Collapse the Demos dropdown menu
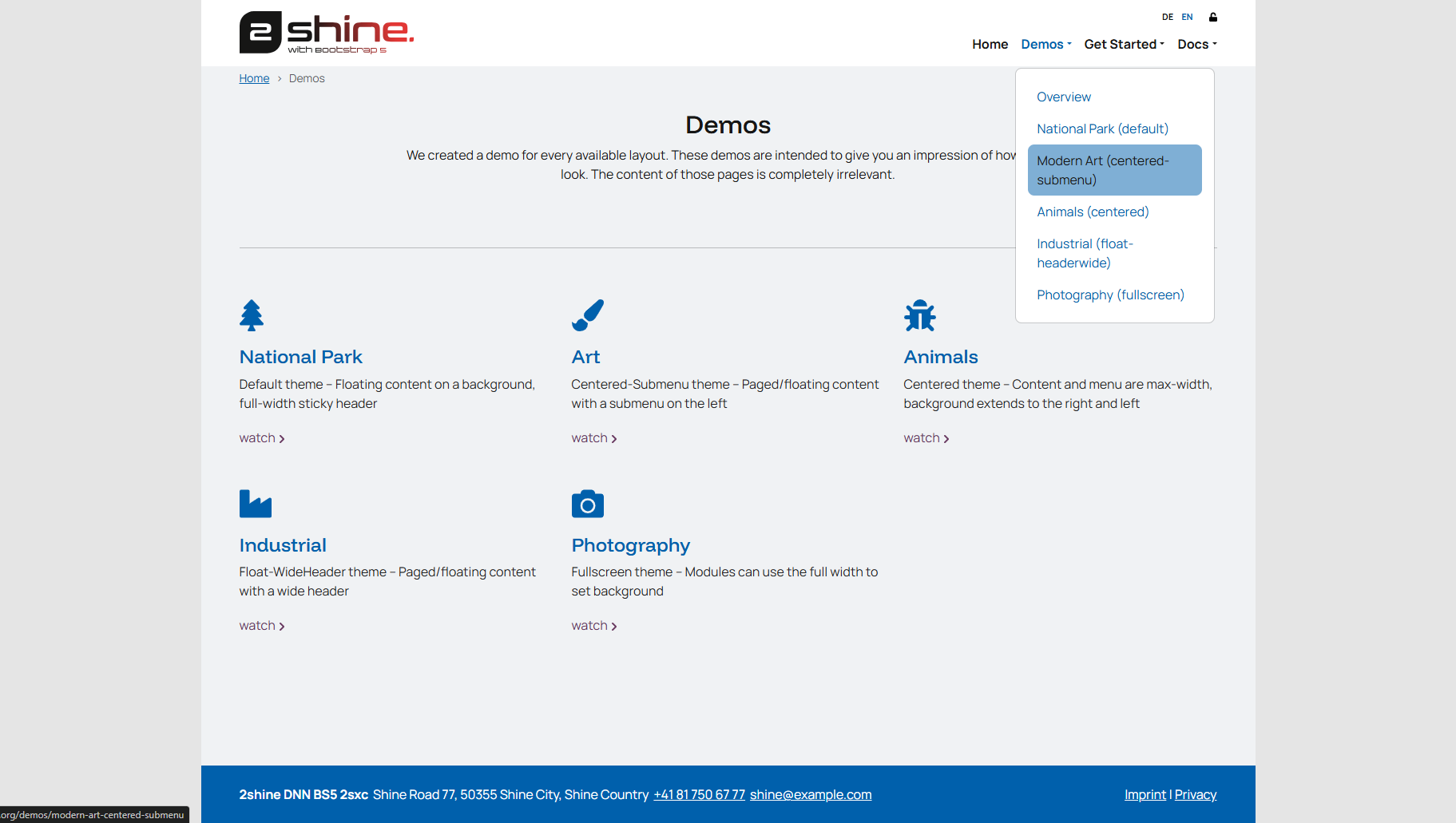 click(x=1045, y=45)
